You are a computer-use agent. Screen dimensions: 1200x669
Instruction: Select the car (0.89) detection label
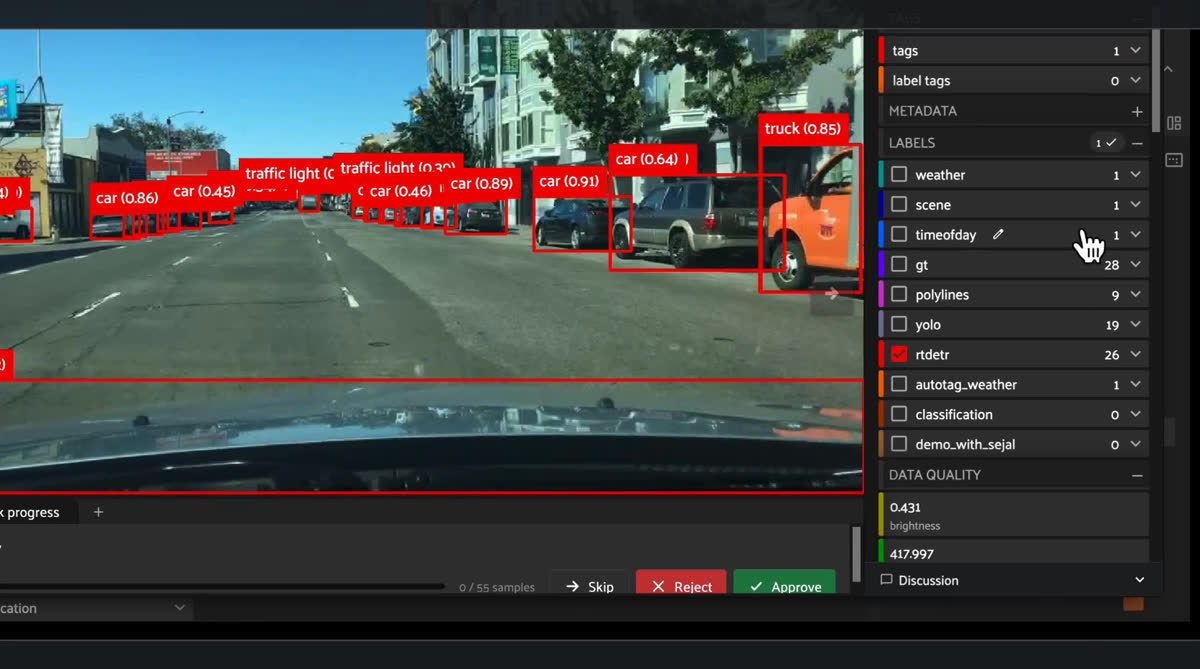coord(481,183)
